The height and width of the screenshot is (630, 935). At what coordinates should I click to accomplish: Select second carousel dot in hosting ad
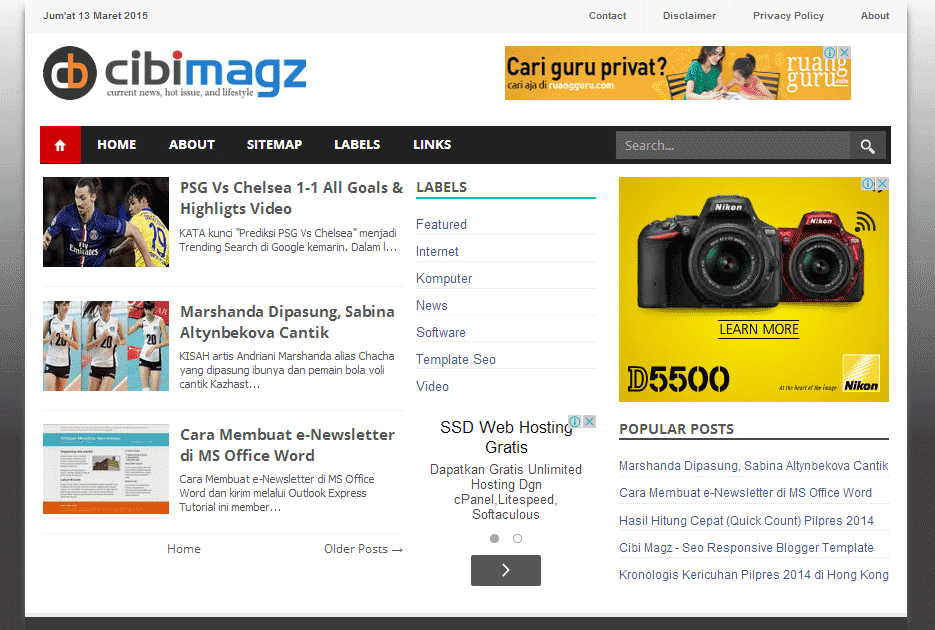tap(518, 538)
